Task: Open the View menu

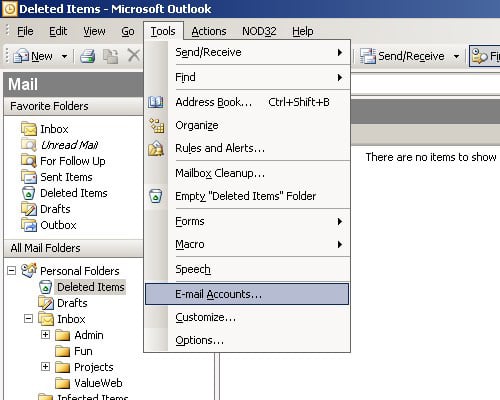Action: click(94, 31)
